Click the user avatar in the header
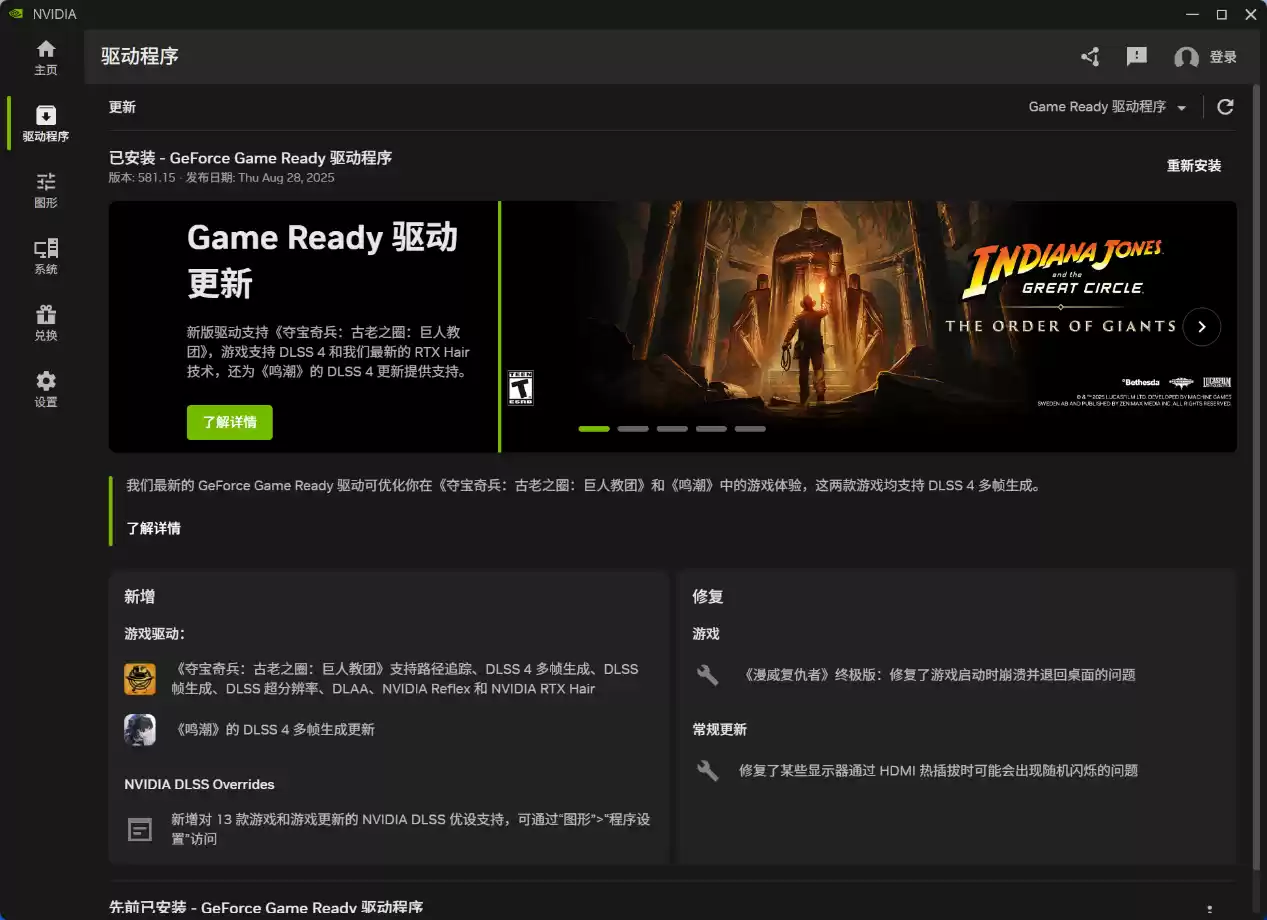This screenshot has height=920, width=1267. pyautogui.click(x=1185, y=57)
